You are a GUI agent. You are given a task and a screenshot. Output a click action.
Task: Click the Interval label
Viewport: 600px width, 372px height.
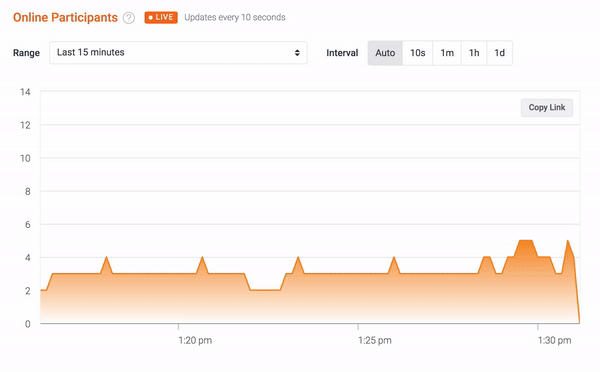[x=342, y=53]
